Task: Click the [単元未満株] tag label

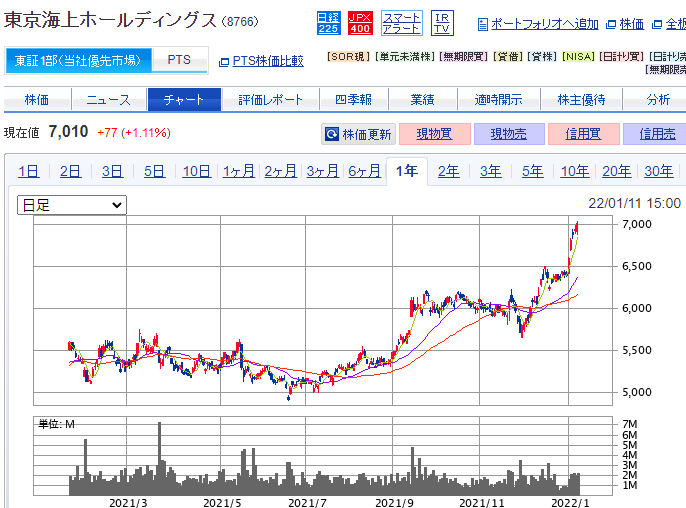Action: [x=405, y=57]
